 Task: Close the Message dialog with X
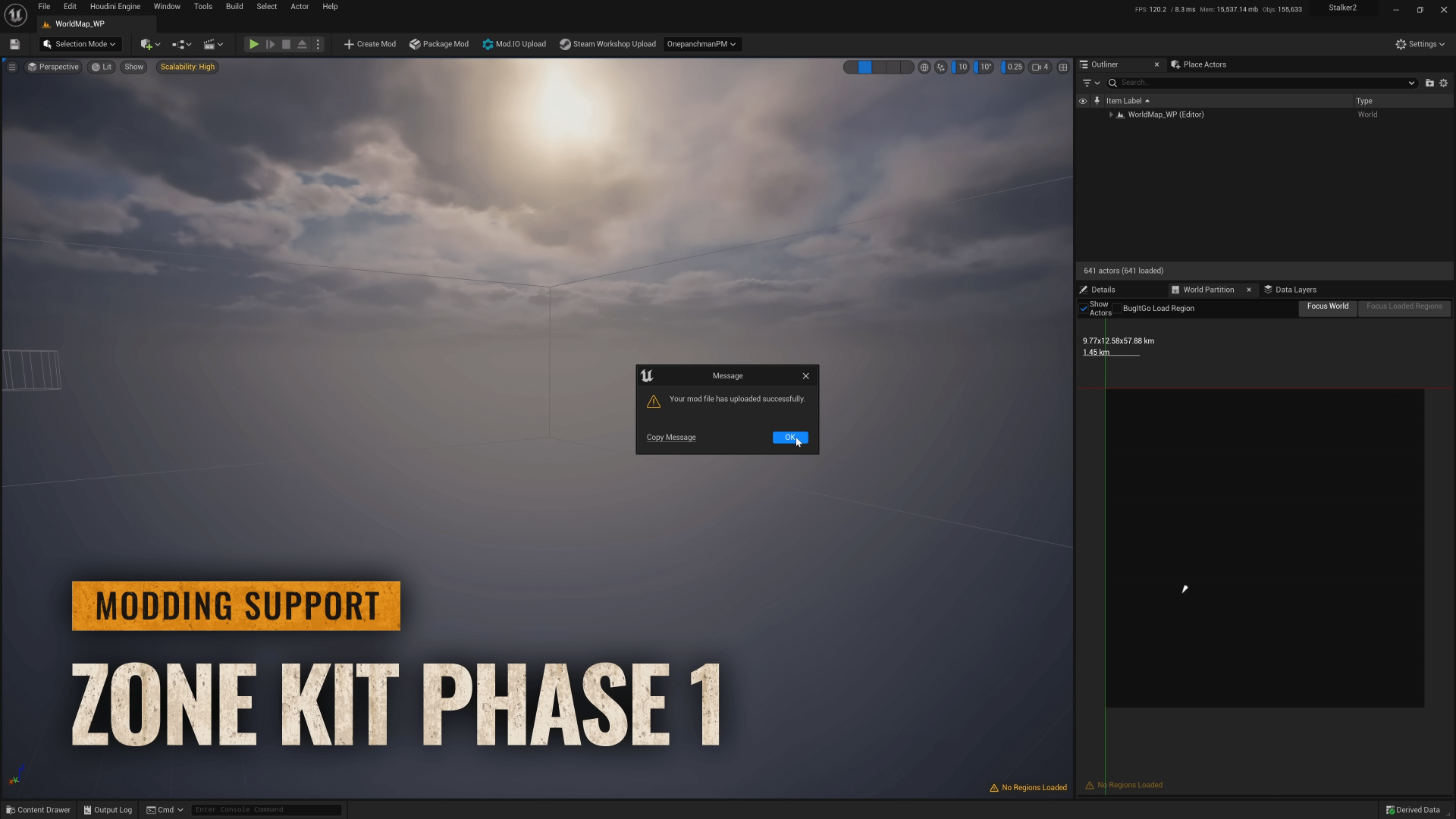coord(806,376)
